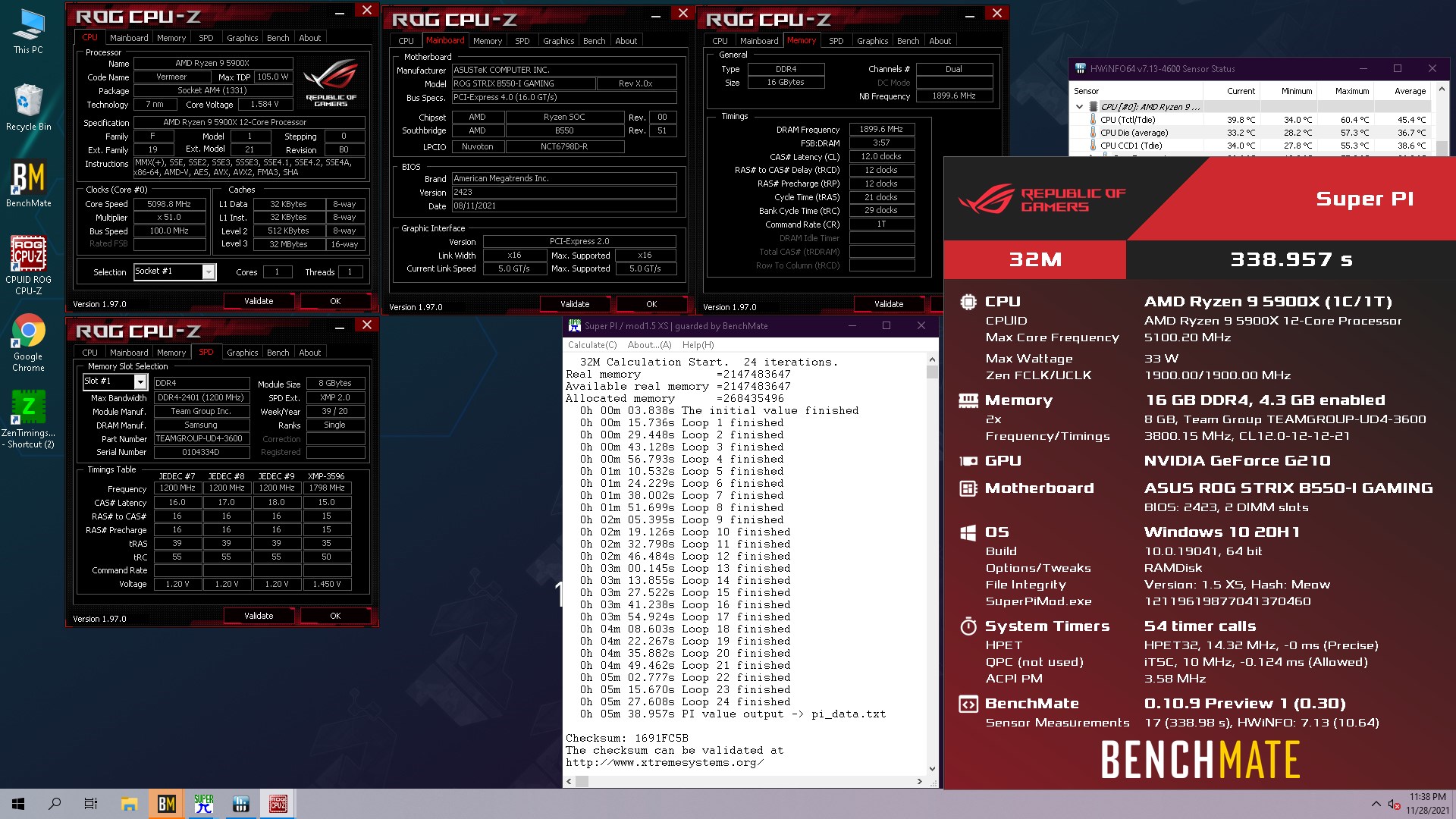Click CPU icon in BenchMate panel
Viewport: 1456px width, 819px height.
[x=968, y=302]
